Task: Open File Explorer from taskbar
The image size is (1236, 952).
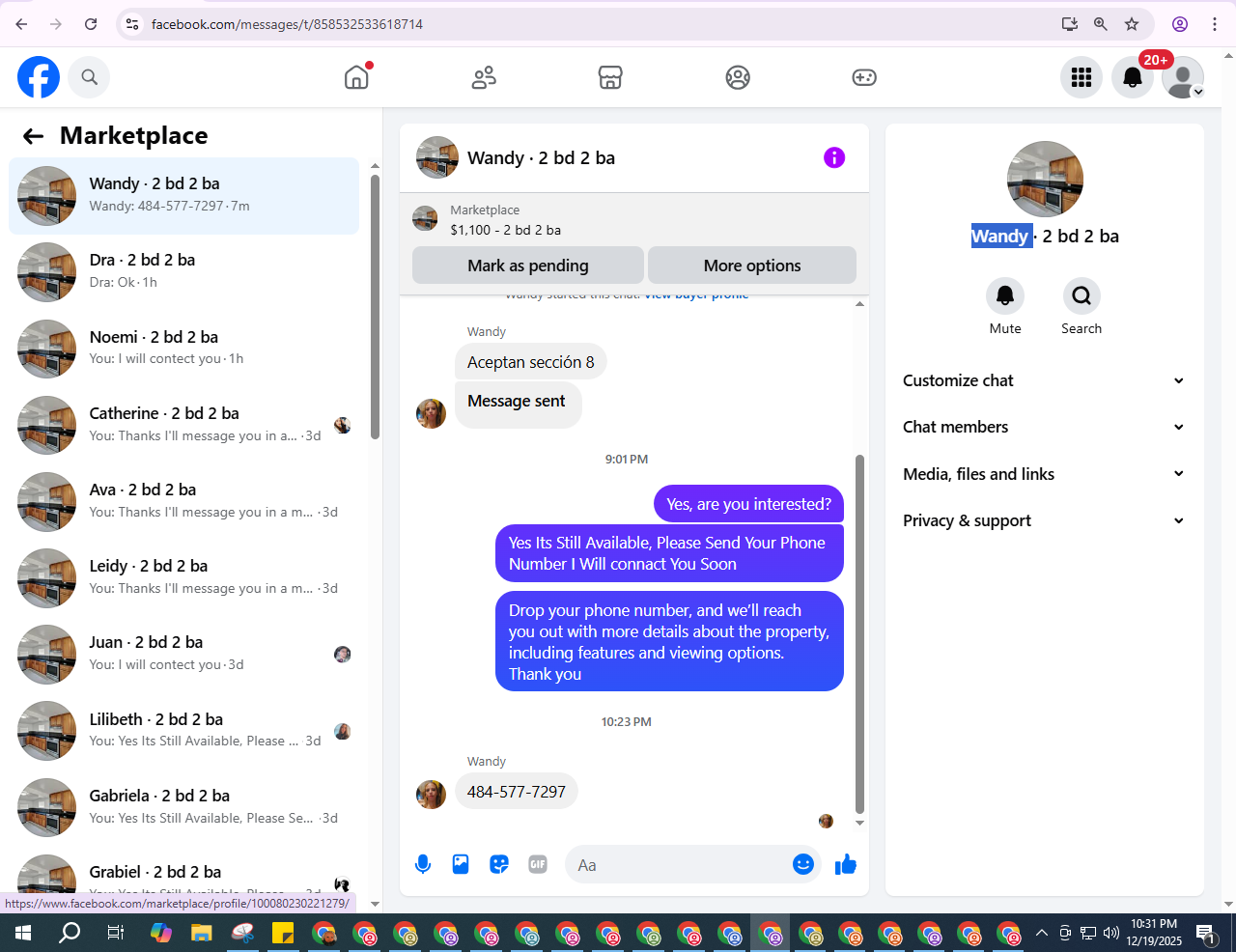Action: coord(201,933)
